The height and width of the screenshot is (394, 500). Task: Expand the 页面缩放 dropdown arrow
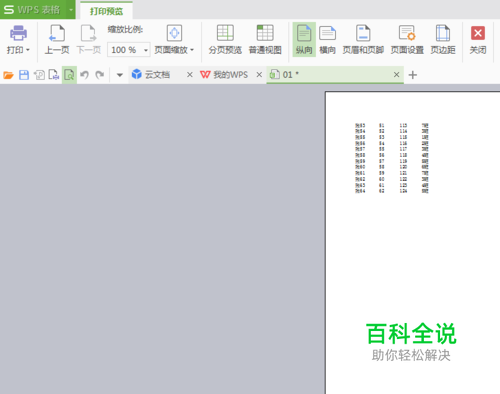pos(192,50)
